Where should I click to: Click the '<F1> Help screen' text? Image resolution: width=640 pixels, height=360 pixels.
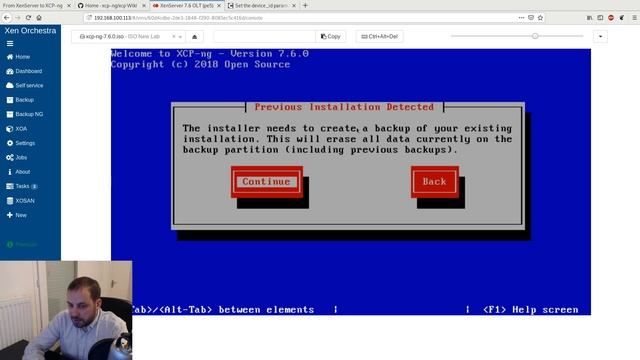click(x=531, y=310)
